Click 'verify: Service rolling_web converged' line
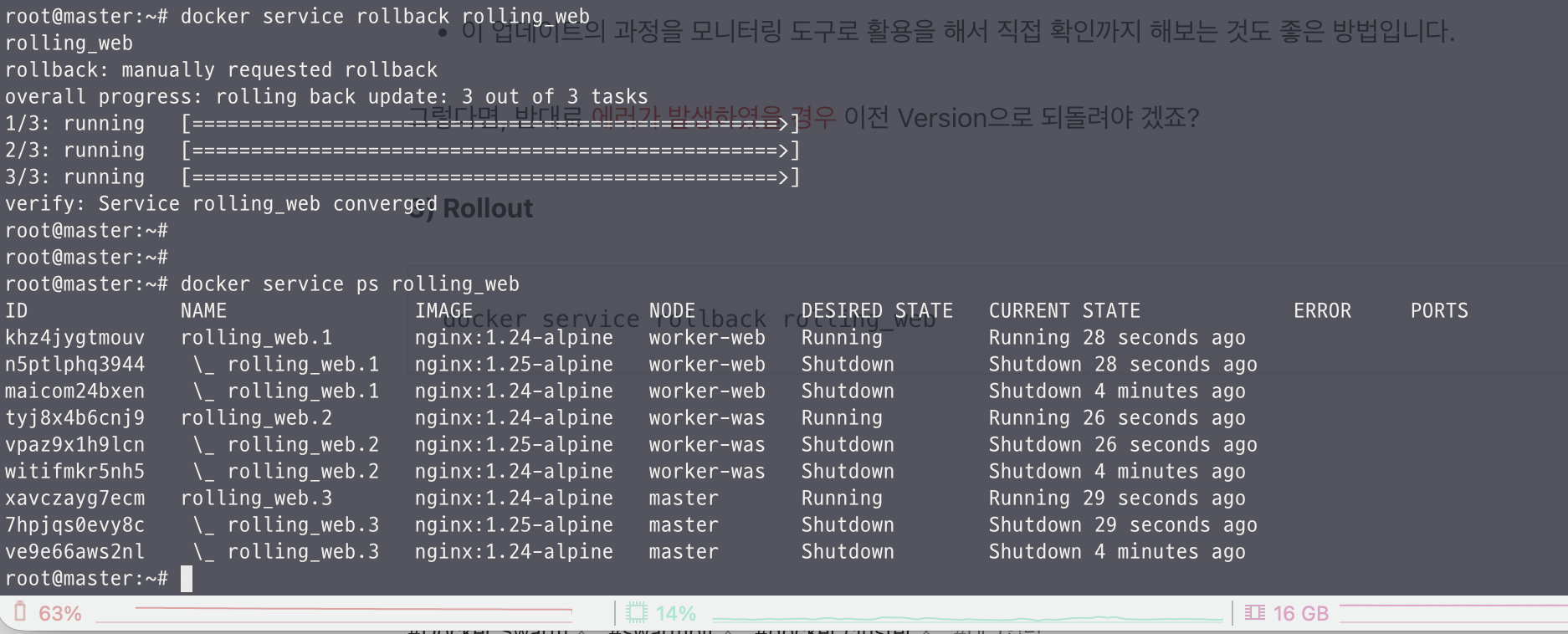1568x634 pixels. pyautogui.click(x=221, y=204)
